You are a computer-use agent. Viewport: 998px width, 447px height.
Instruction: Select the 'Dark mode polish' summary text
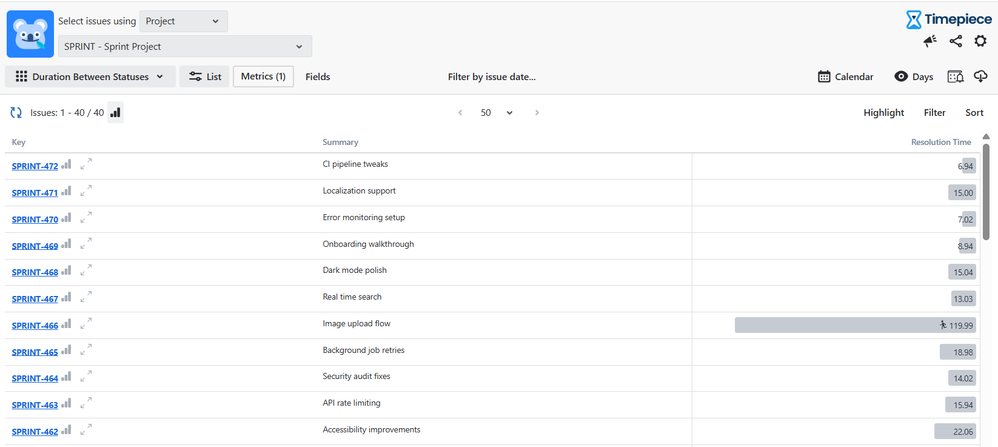tap(355, 270)
